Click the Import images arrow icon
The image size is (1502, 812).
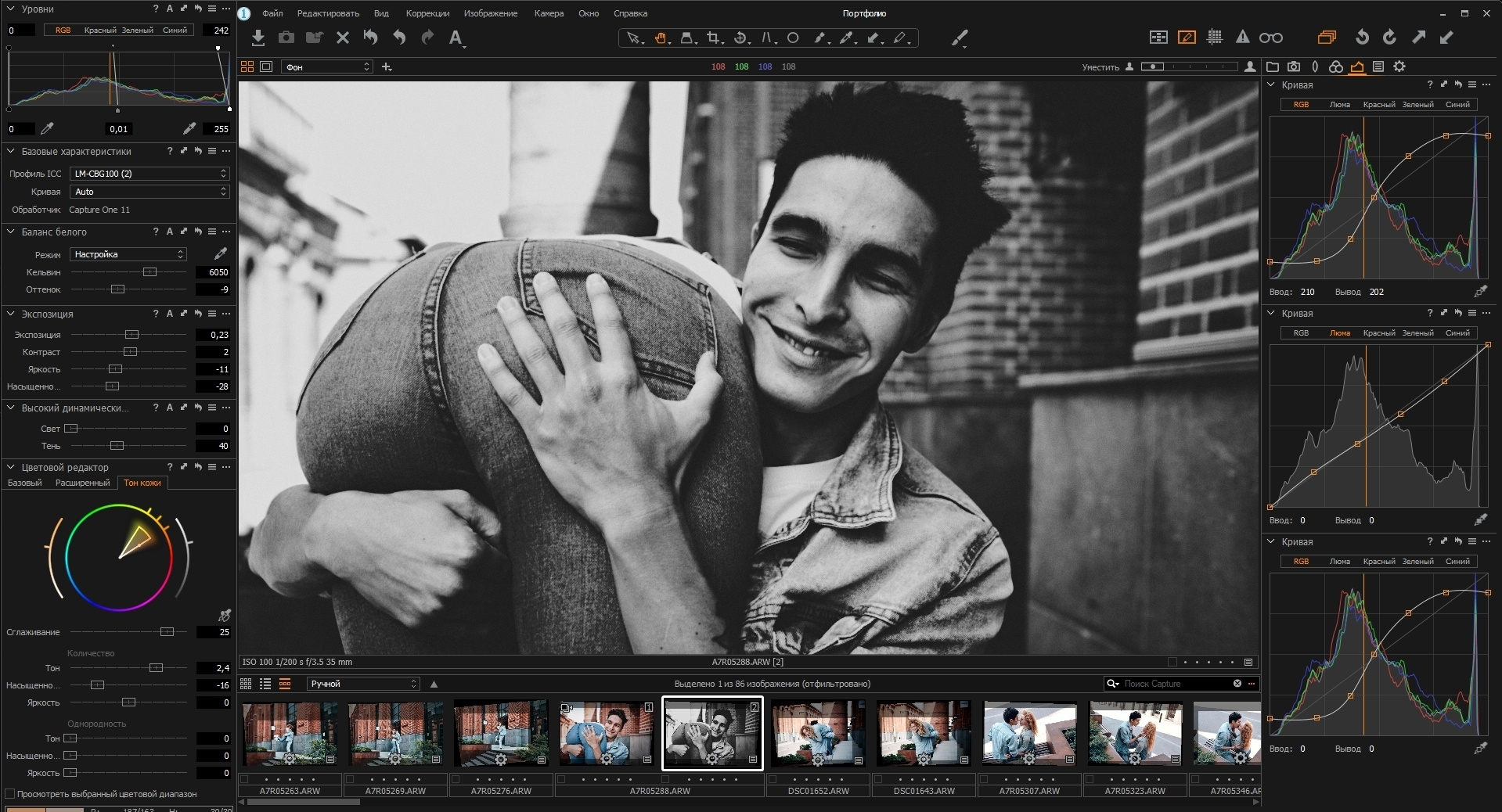258,38
